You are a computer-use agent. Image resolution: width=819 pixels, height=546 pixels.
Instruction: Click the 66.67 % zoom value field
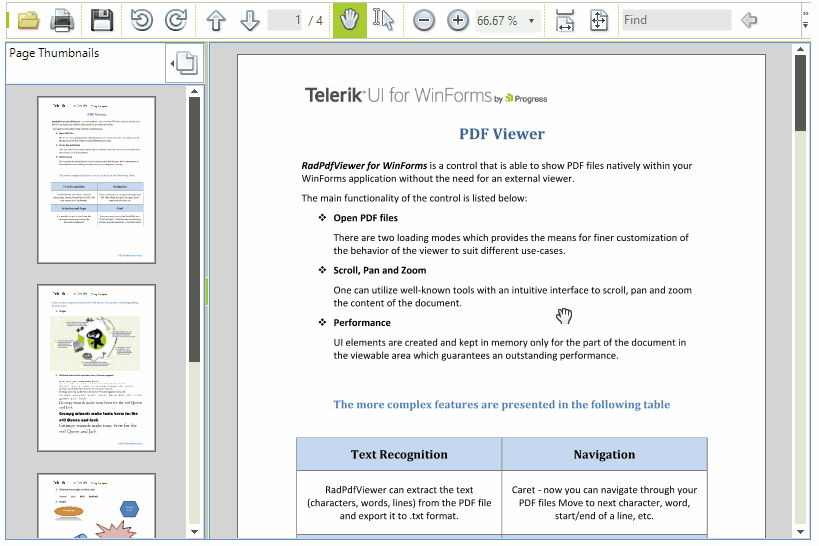tap(497, 21)
